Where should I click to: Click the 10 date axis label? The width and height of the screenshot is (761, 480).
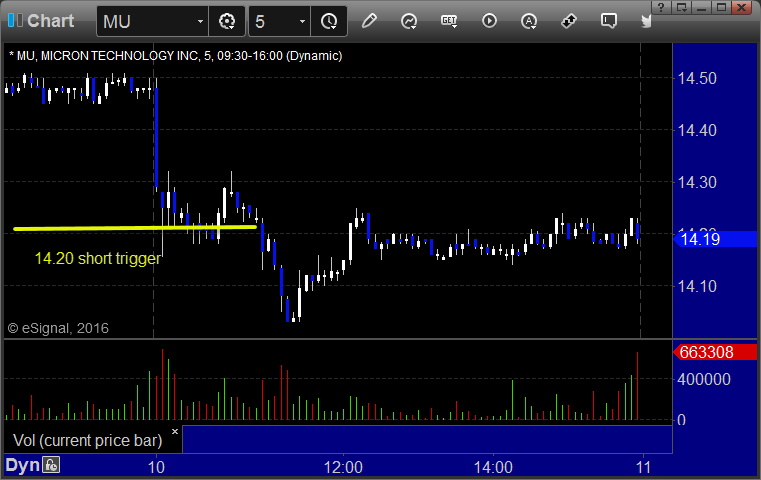tap(156, 467)
